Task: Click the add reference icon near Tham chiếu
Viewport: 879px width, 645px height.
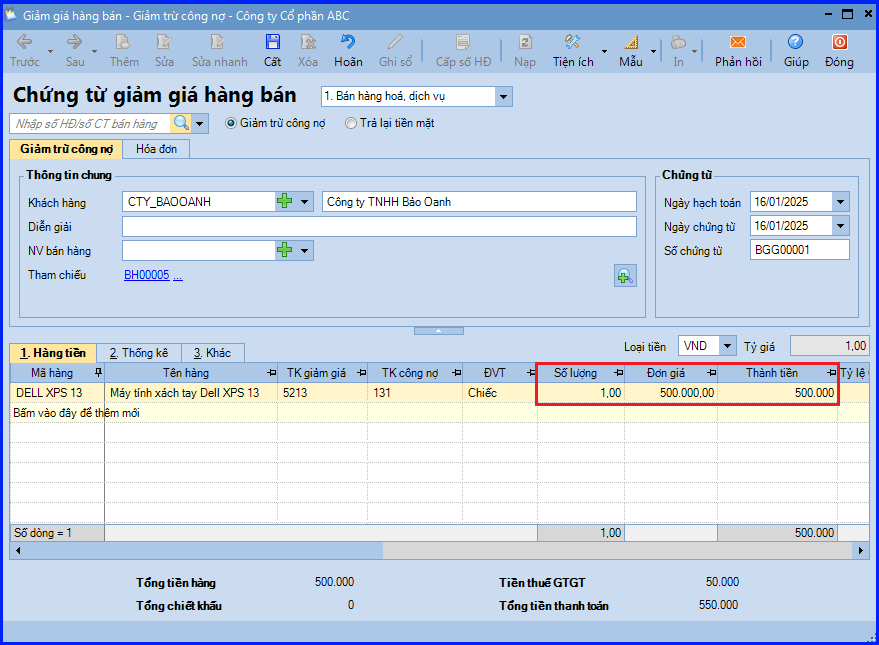Action: coord(625,276)
